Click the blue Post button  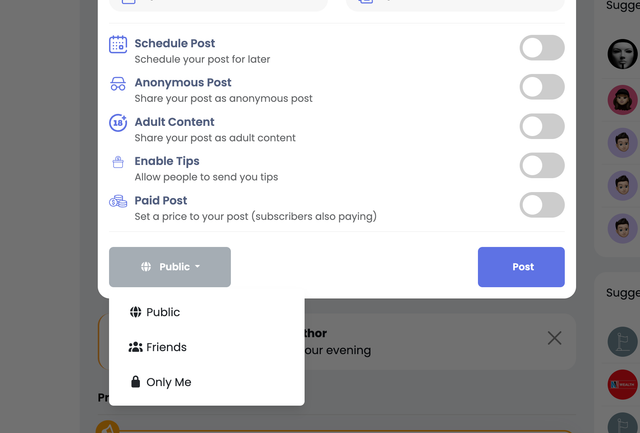(x=521, y=267)
